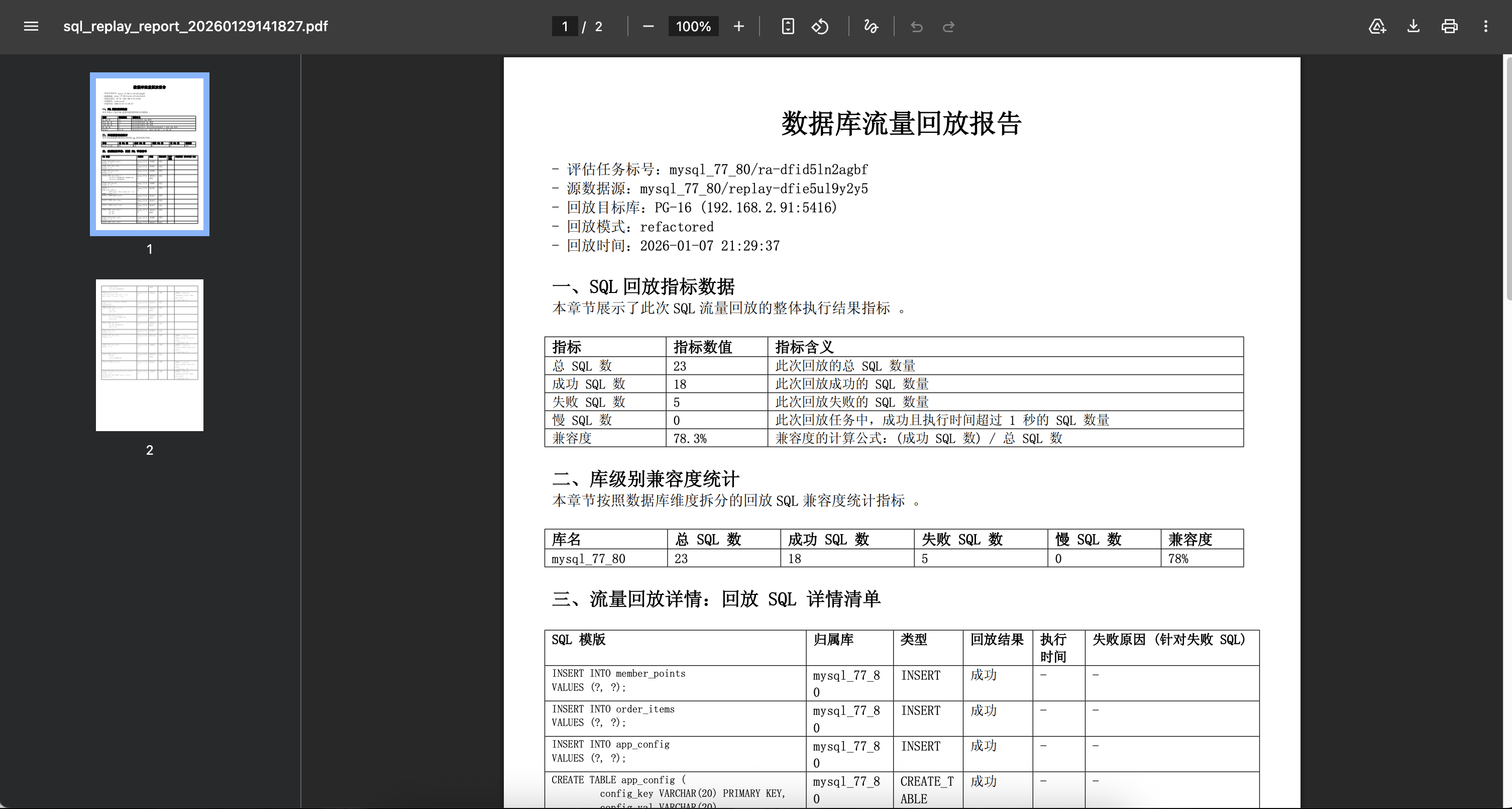This screenshot has width=1512, height=809.
Task: Open the three-dot more options menu
Action: point(1486,27)
